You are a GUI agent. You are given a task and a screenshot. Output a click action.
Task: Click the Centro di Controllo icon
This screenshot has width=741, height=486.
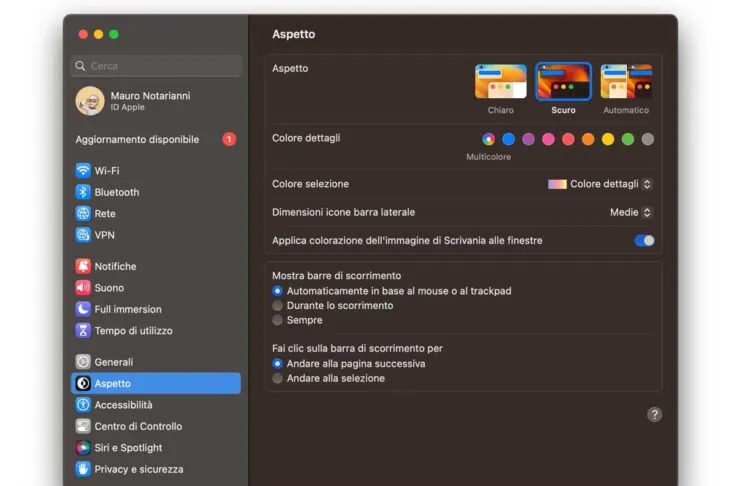point(83,426)
